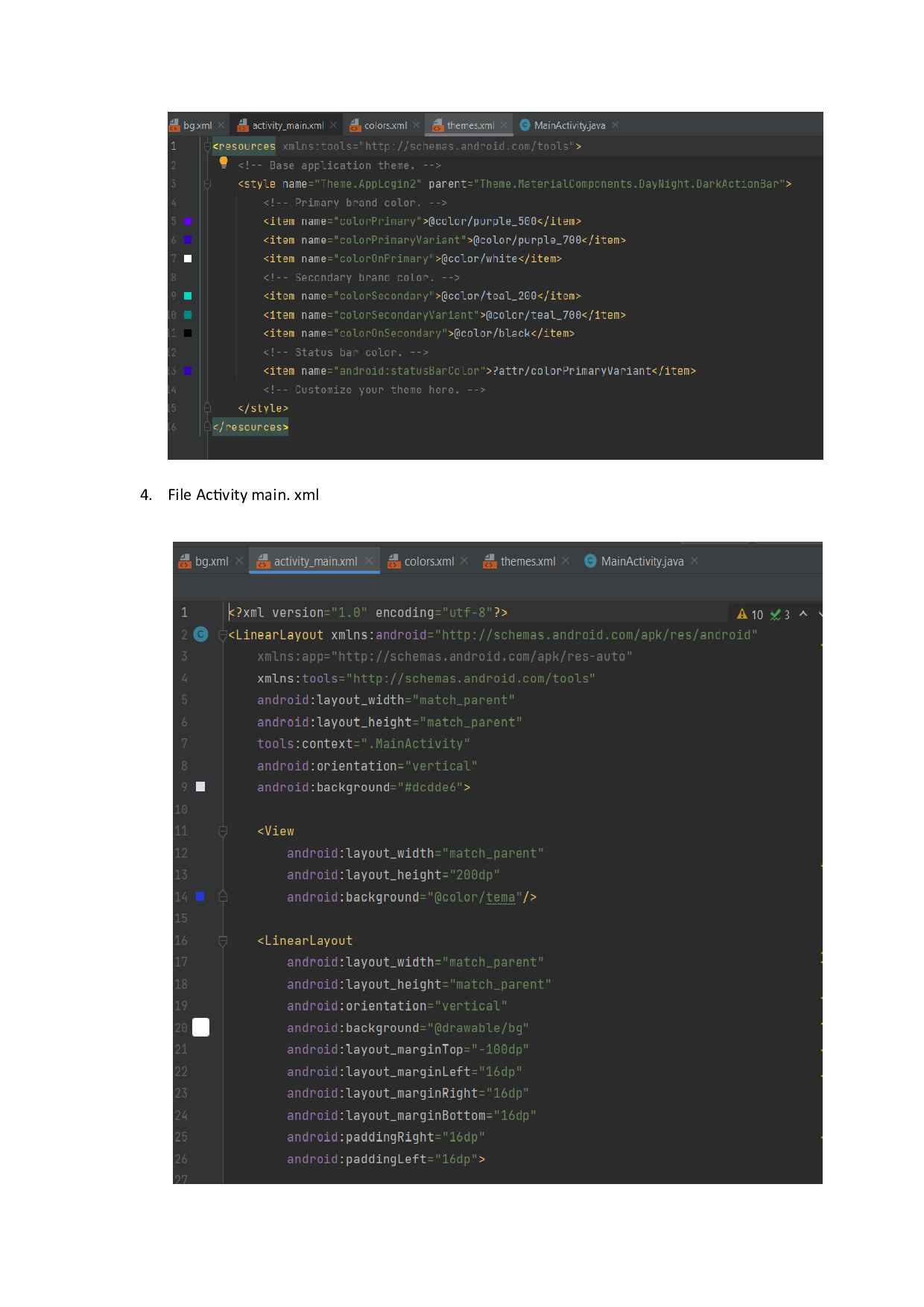Image resolution: width=924 pixels, height=1307 pixels.
Task: Collapse the resources tag fold in themes.xml
Action: [x=208, y=146]
